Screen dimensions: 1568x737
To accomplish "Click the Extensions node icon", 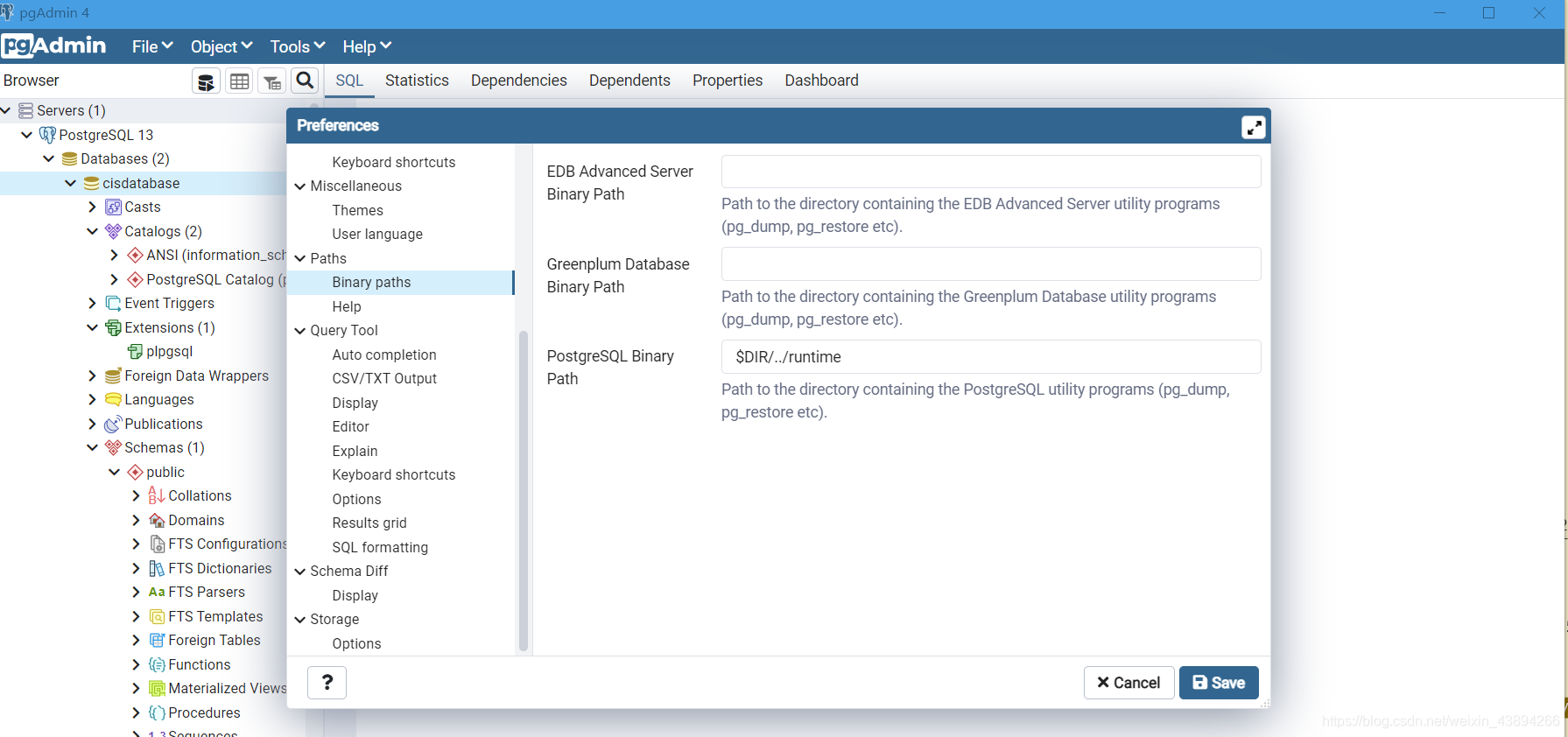I will pyautogui.click(x=113, y=327).
